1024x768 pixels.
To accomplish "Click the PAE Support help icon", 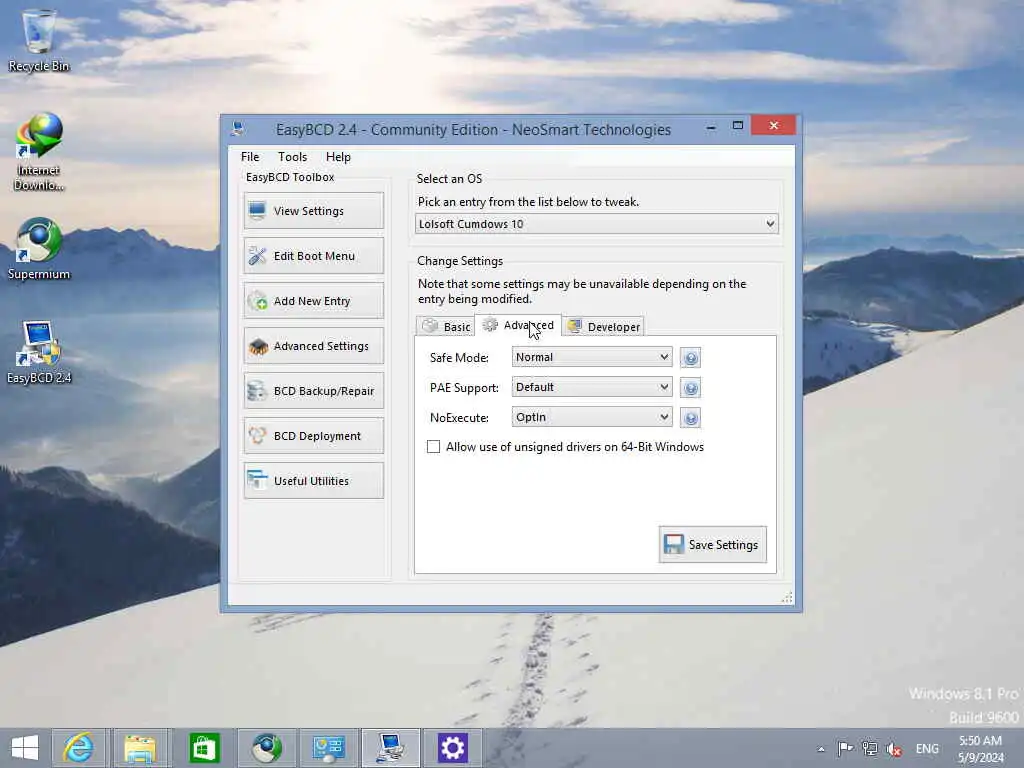I will [690, 388].
